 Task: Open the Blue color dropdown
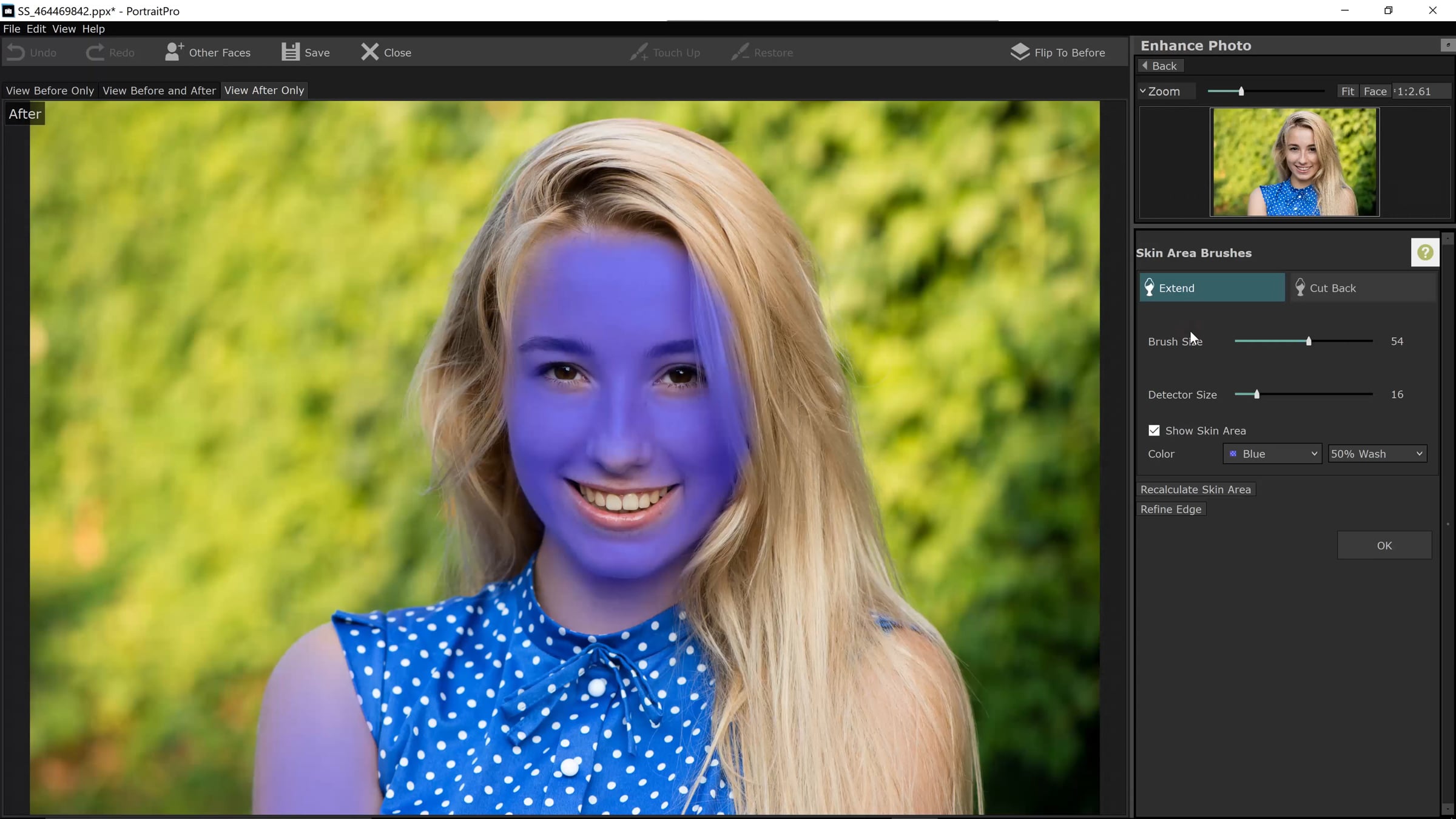coord(1272,454)
